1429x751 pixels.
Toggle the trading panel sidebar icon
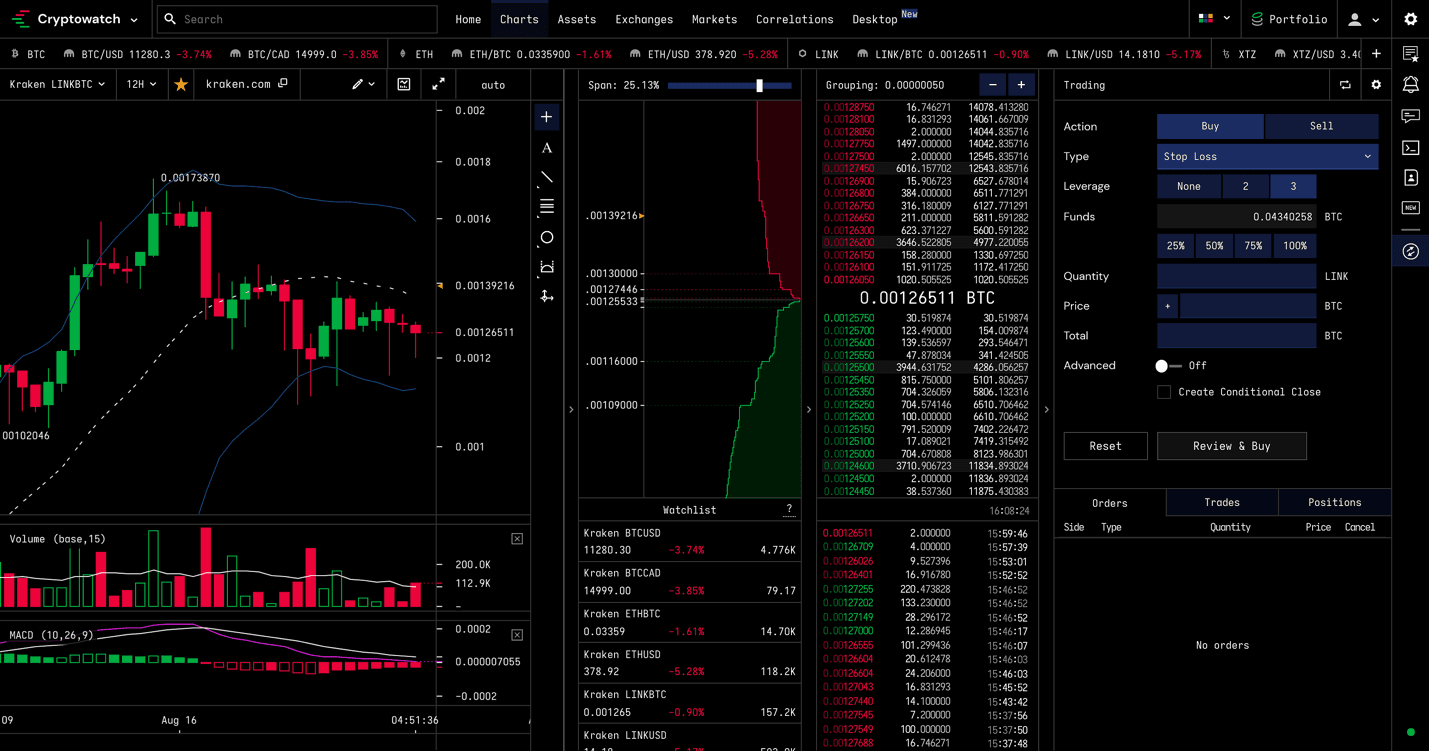(1411, 252)
